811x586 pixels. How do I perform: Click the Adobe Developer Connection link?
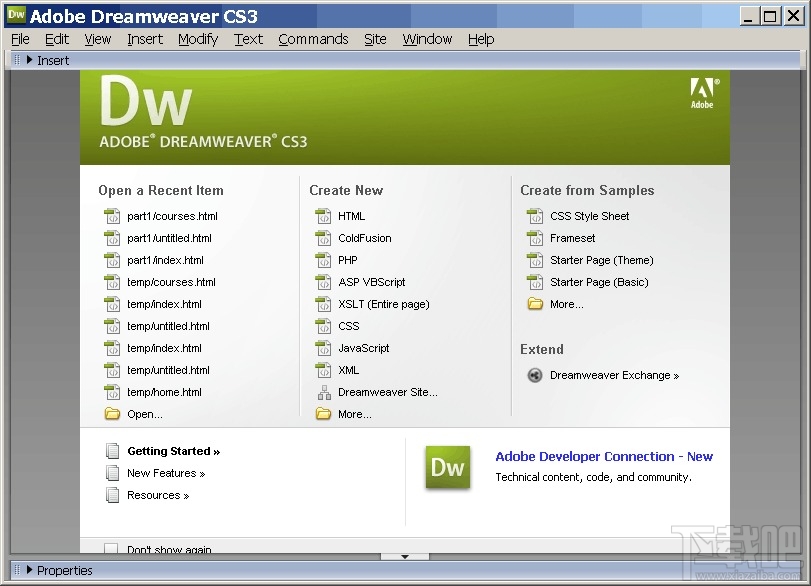(604, 456)
